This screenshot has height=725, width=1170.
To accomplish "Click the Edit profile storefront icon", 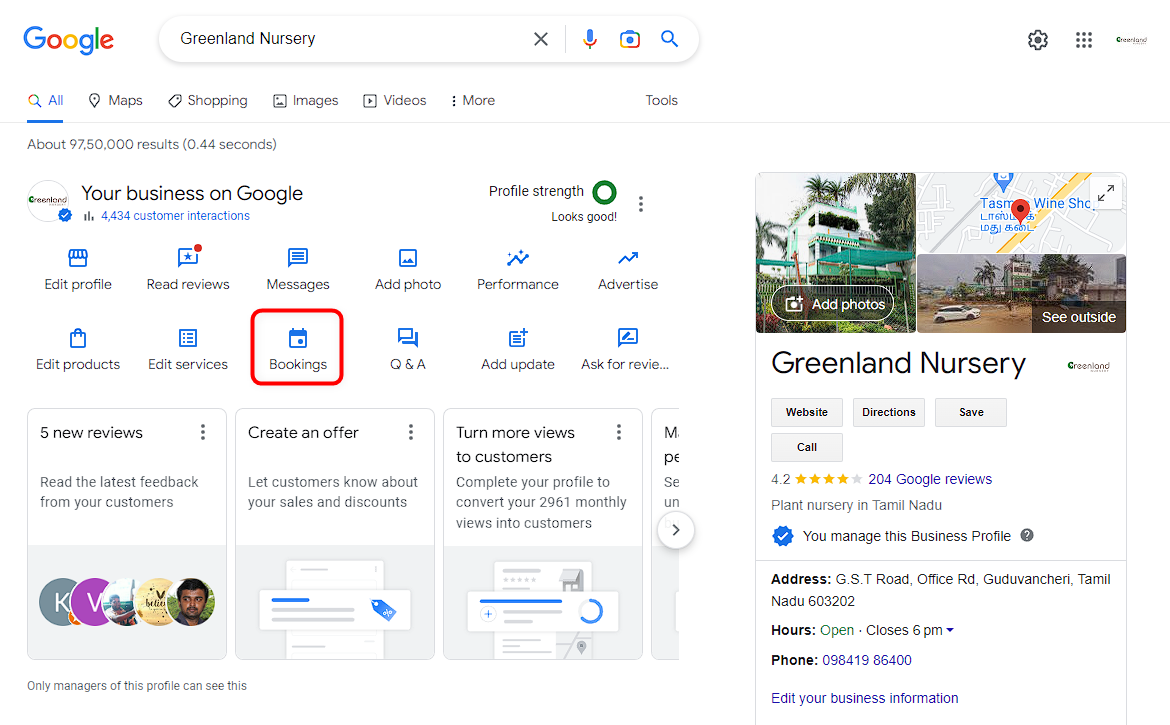I will [x=78, y=258].
